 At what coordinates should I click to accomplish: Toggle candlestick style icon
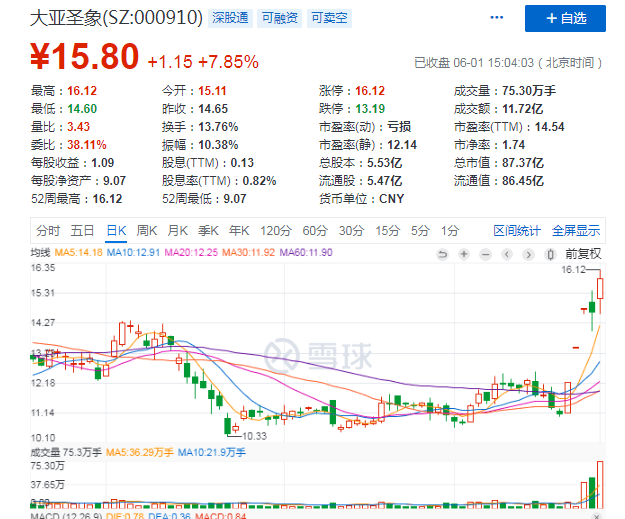click(550, 254)
